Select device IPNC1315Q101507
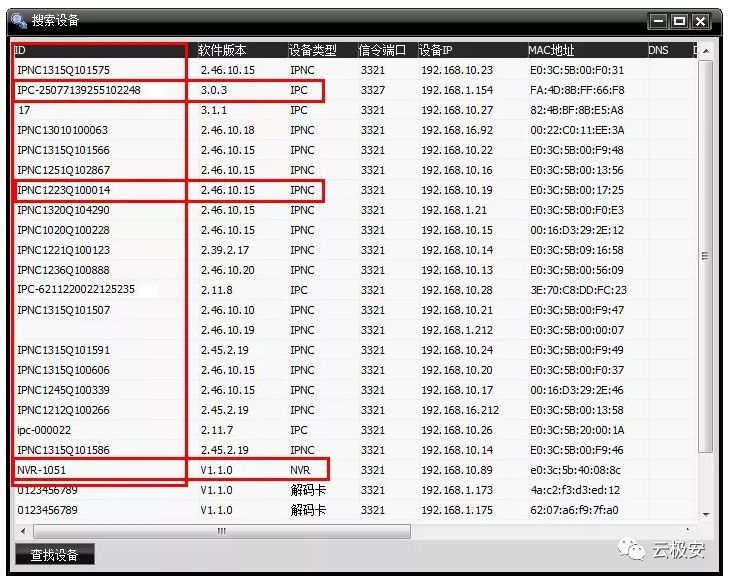Screen dimensions: 729x582 coord(63,310)
